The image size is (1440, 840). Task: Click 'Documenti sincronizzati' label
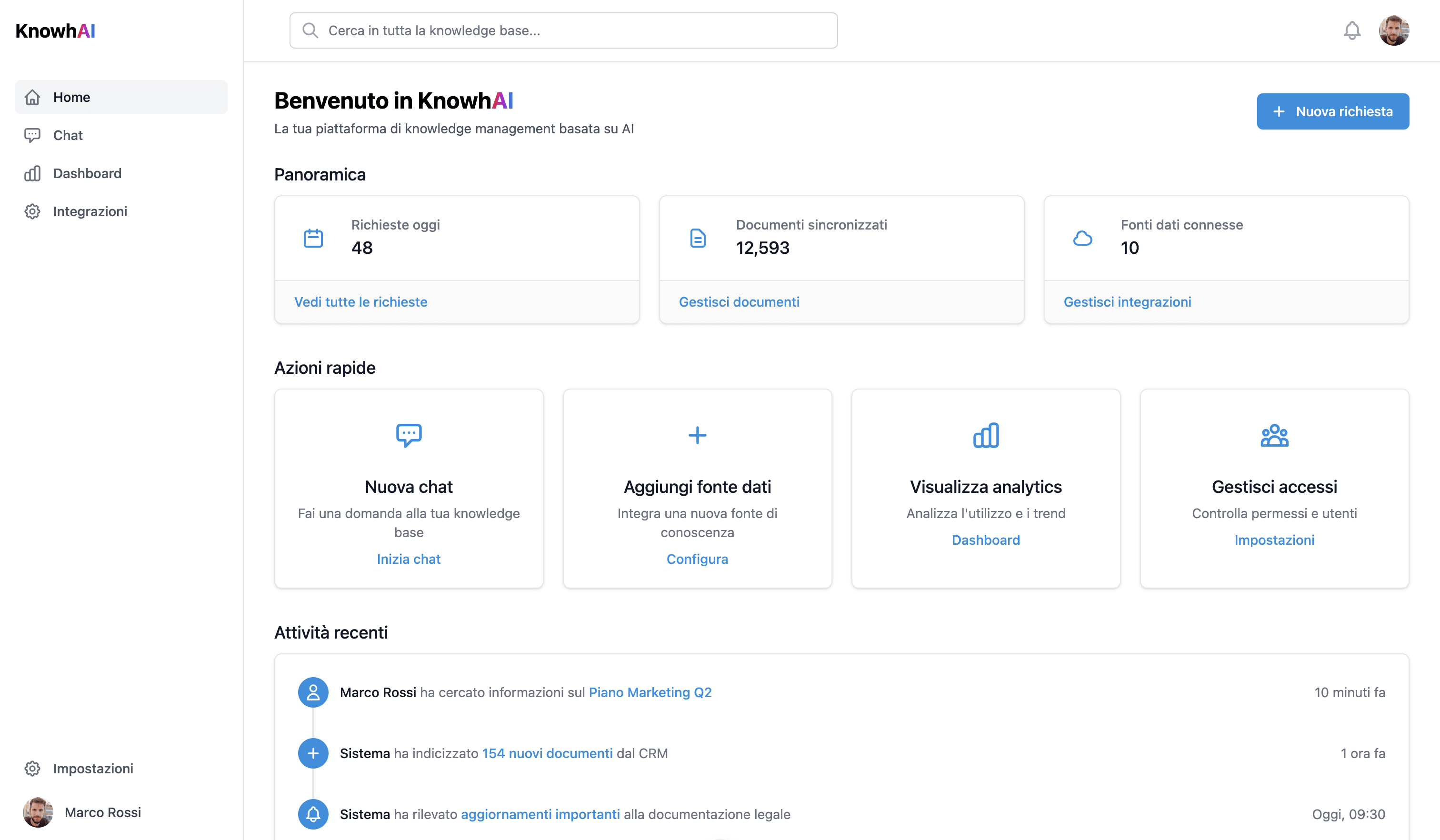(x=811, y=225)
